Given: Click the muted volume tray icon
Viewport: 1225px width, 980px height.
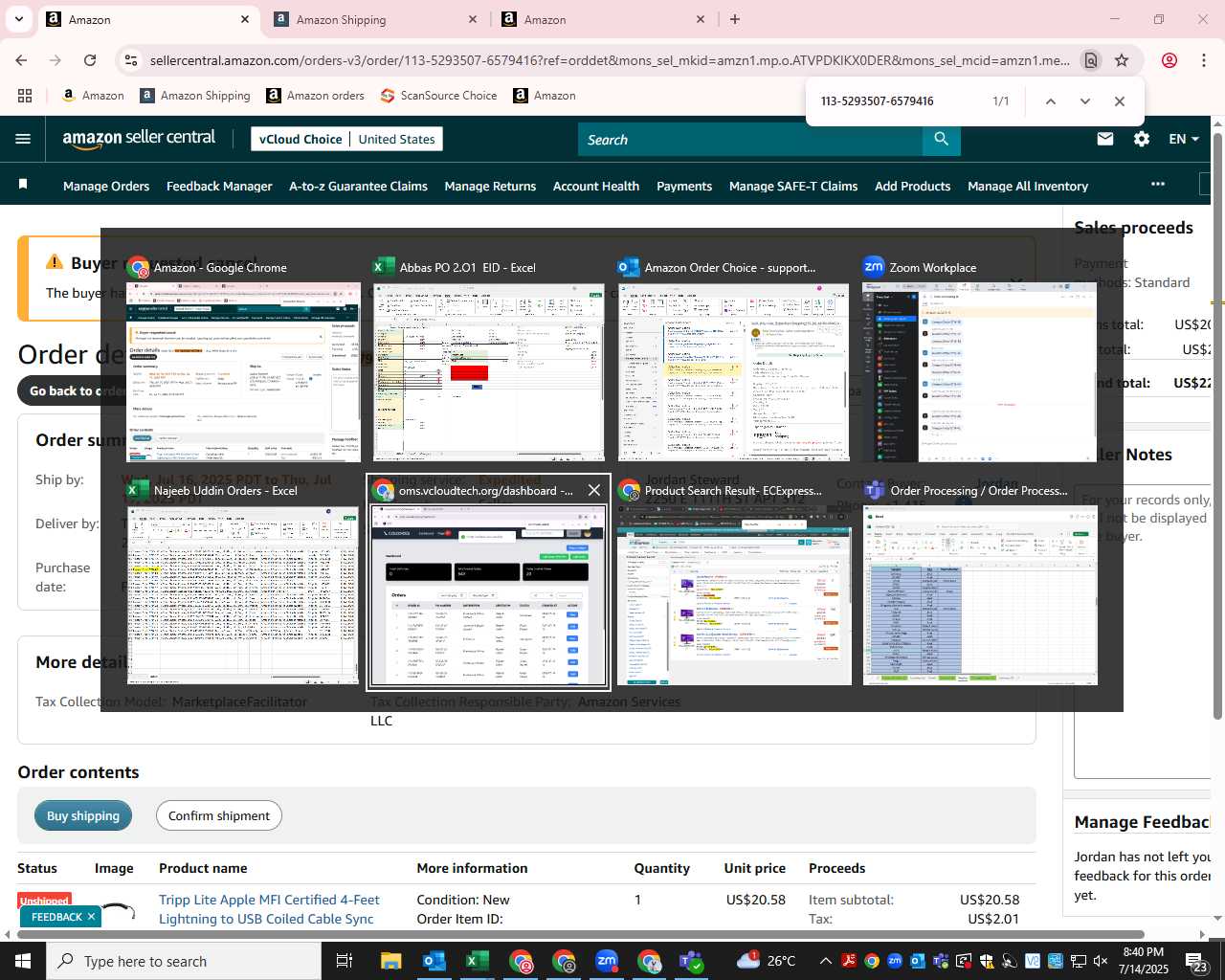Looking at the screenshot, I should point(1102,961).
